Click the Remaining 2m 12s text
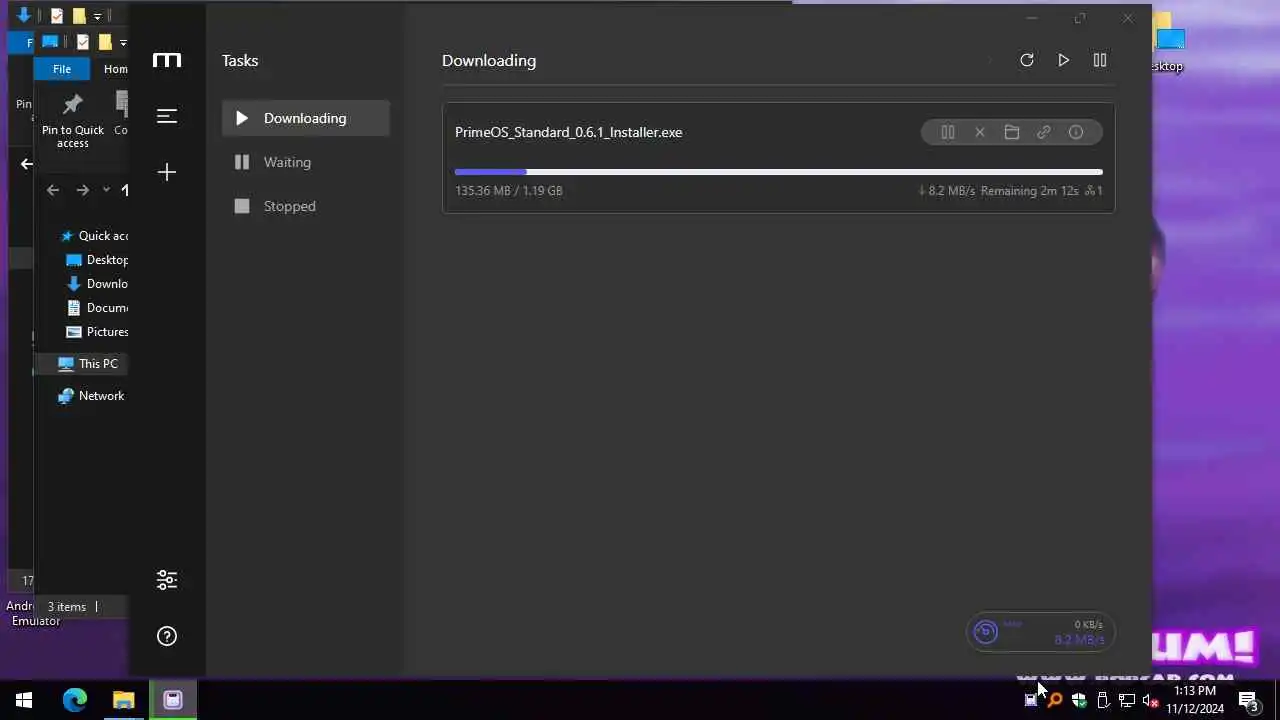The image size is (1280, 720). click(x=1029, y=190)
